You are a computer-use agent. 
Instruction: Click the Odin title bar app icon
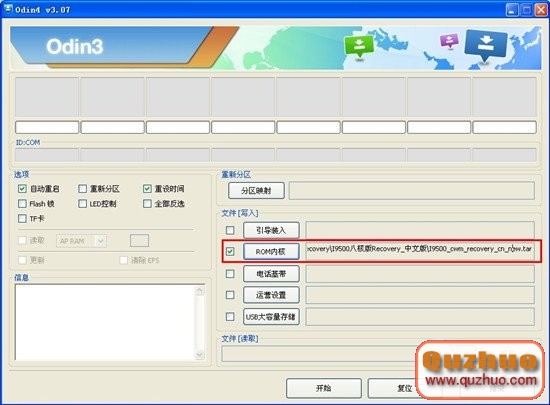point(8,8)
